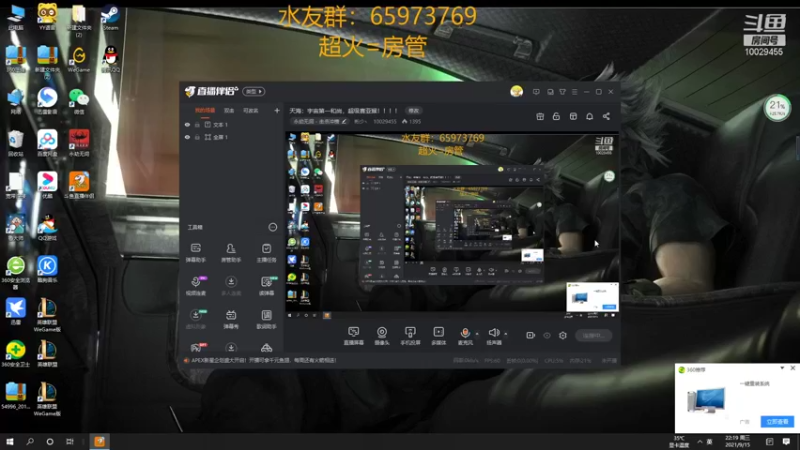Download the 多人连麦 tool

pos(231,285)
